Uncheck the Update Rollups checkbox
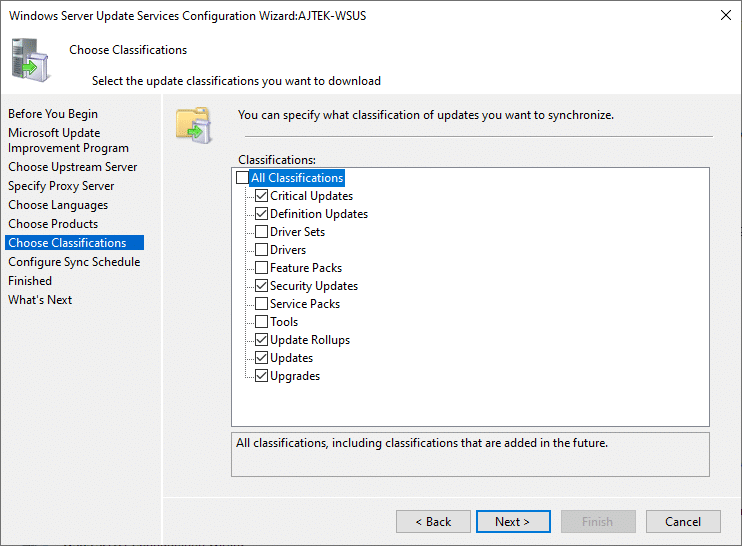742x546 pixels. click(x=261, y=339)
